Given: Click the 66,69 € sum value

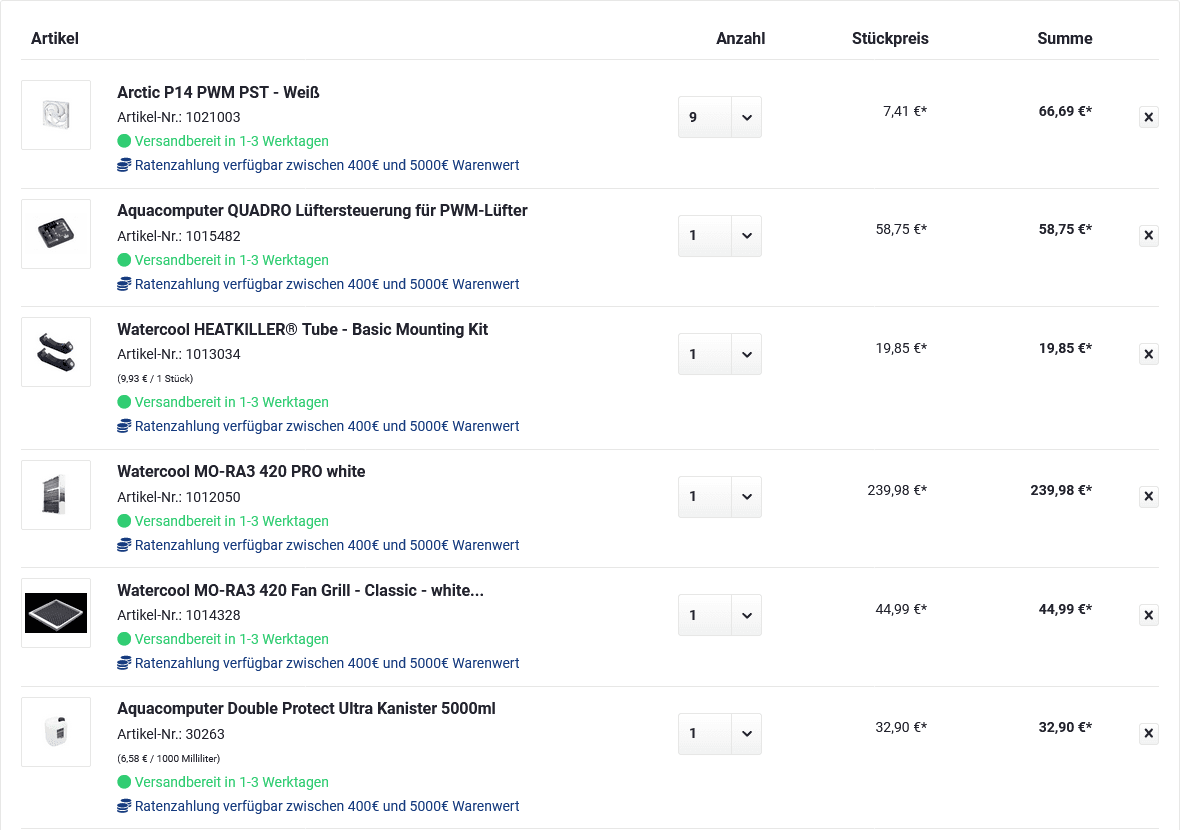Looking at the screenshot, I should click(1065, 111).
